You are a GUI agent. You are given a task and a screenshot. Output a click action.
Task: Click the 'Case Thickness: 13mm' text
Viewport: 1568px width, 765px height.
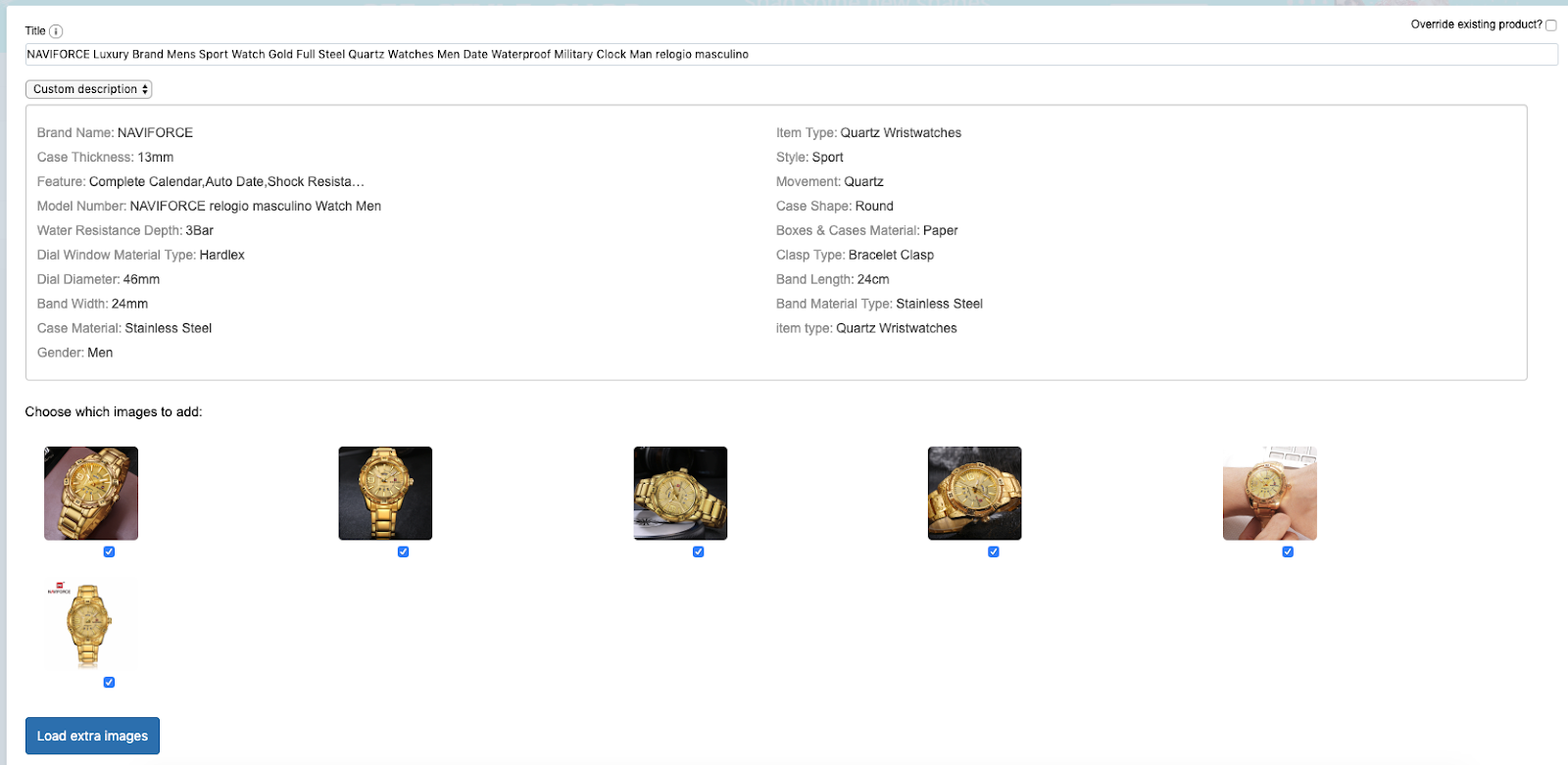click(x=105, y=158)
